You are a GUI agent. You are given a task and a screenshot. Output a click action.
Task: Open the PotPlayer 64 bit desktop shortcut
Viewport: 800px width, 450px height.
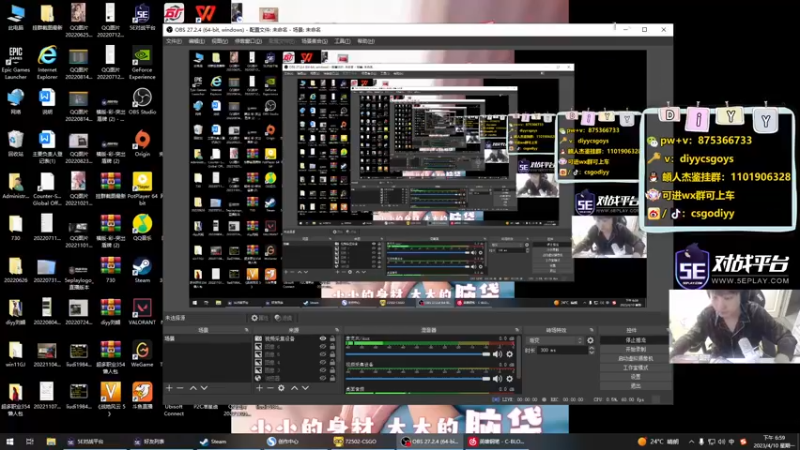pyautogui.click(x=142, y=189)
